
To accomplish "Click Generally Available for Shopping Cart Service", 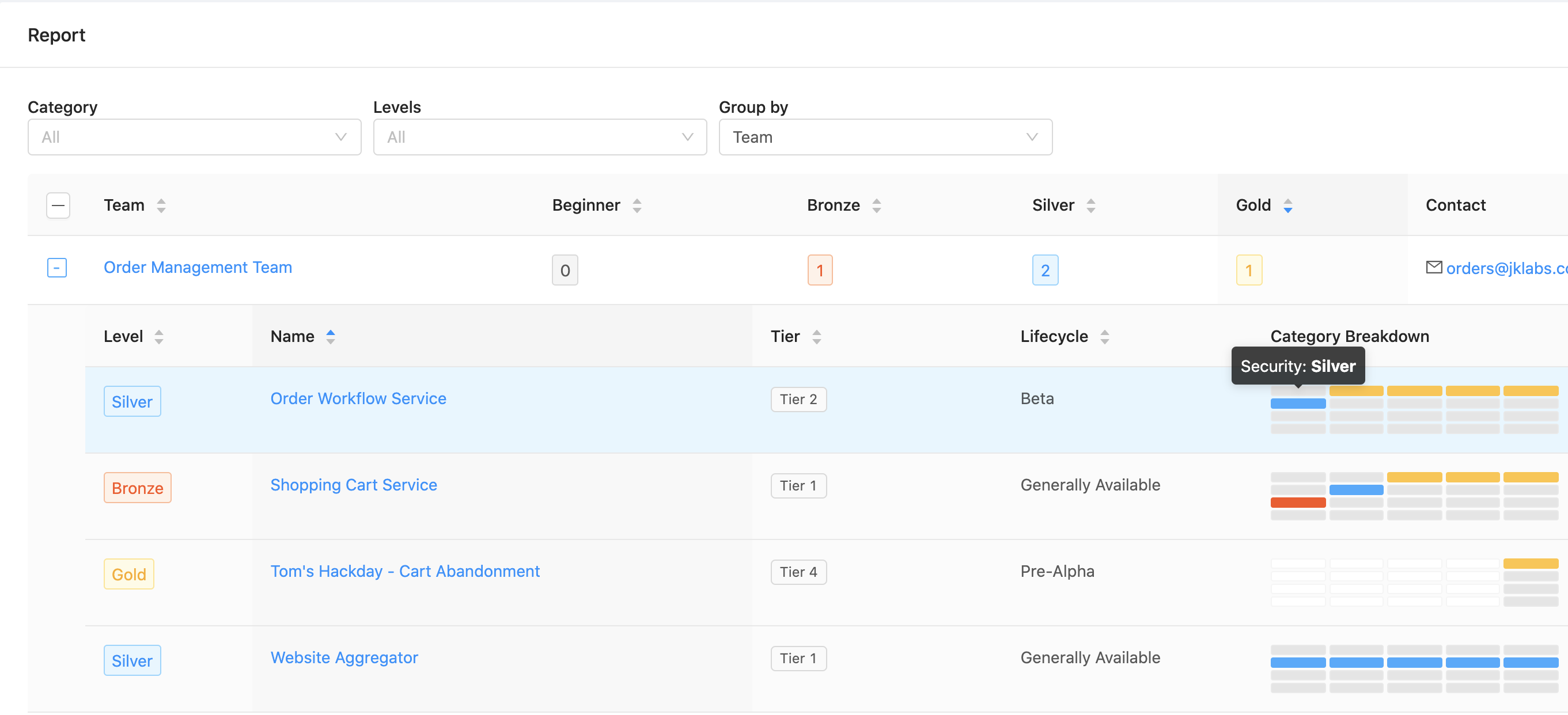I will pos(1090,485).
